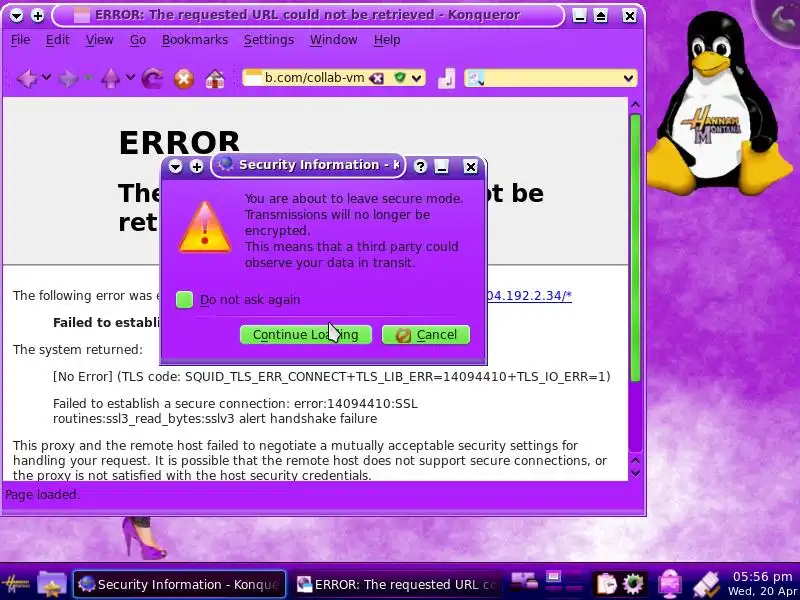This screenshot has width=800, height=600.
Task: Open the Hannah Montana start menu
Action: [16, 584]
